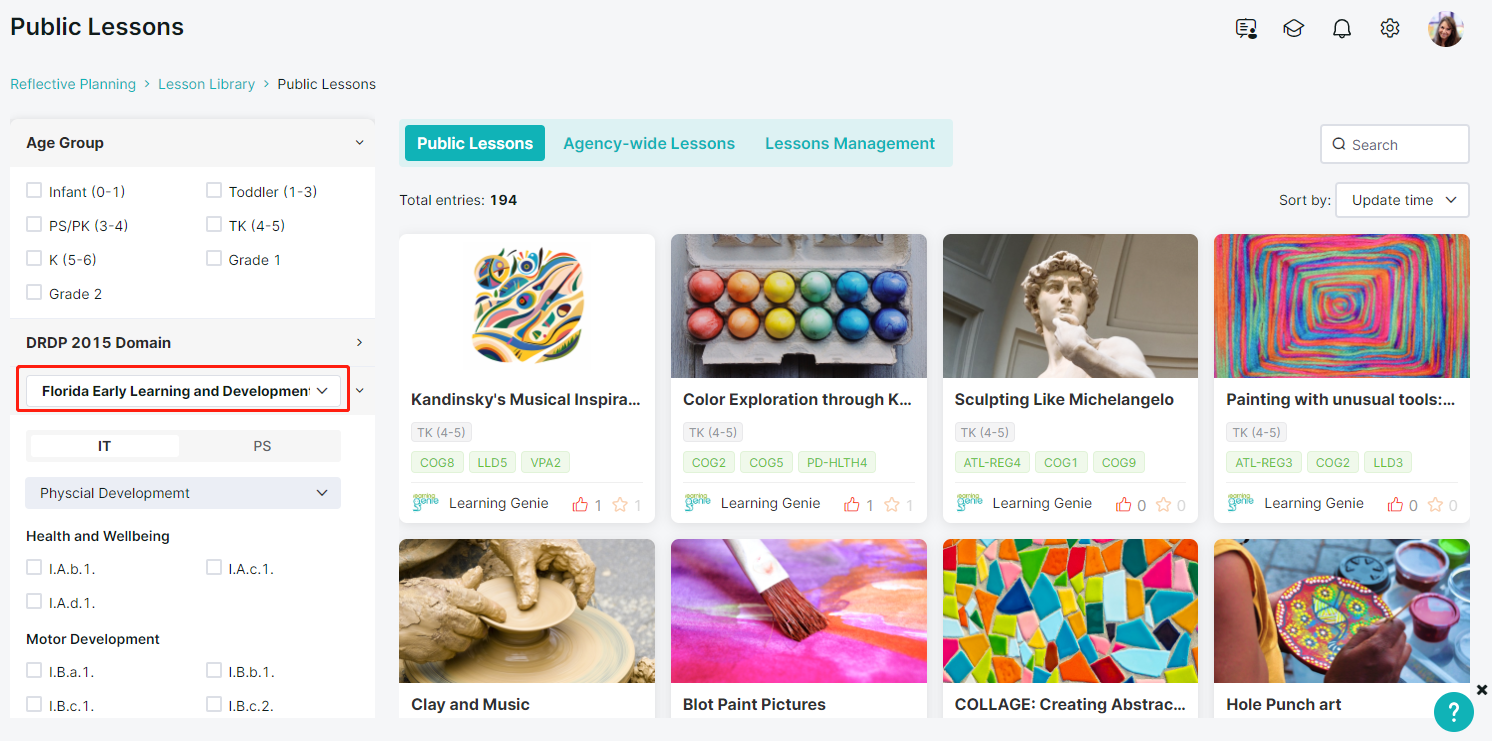Expand the DRDP 2015 Domain section

[x=192, y=342]
